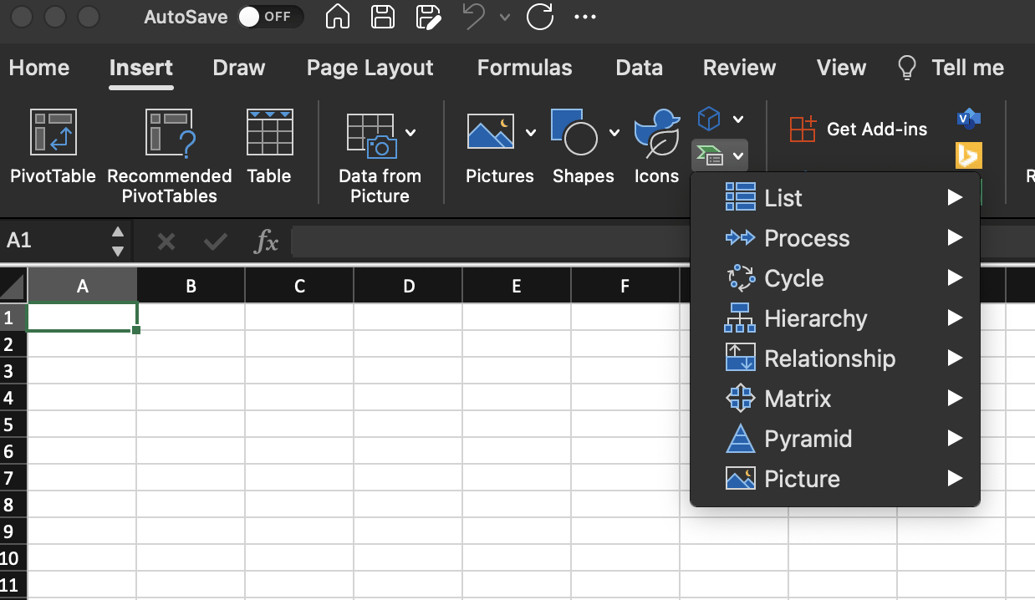Switch to the Formulas ribbon tab
1035x600 pixels.
click(524, 68)
